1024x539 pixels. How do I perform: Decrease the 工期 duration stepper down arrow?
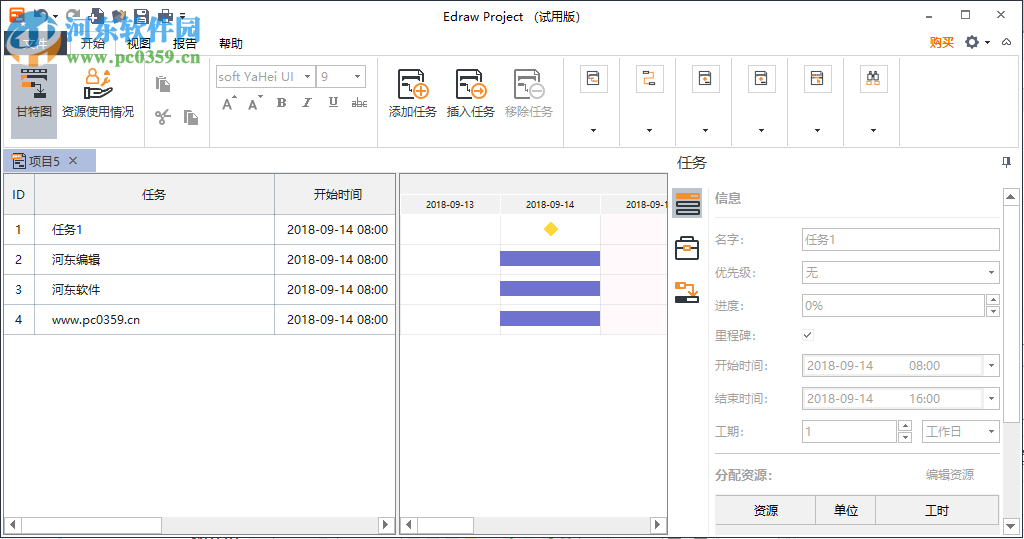pos(904,437)
